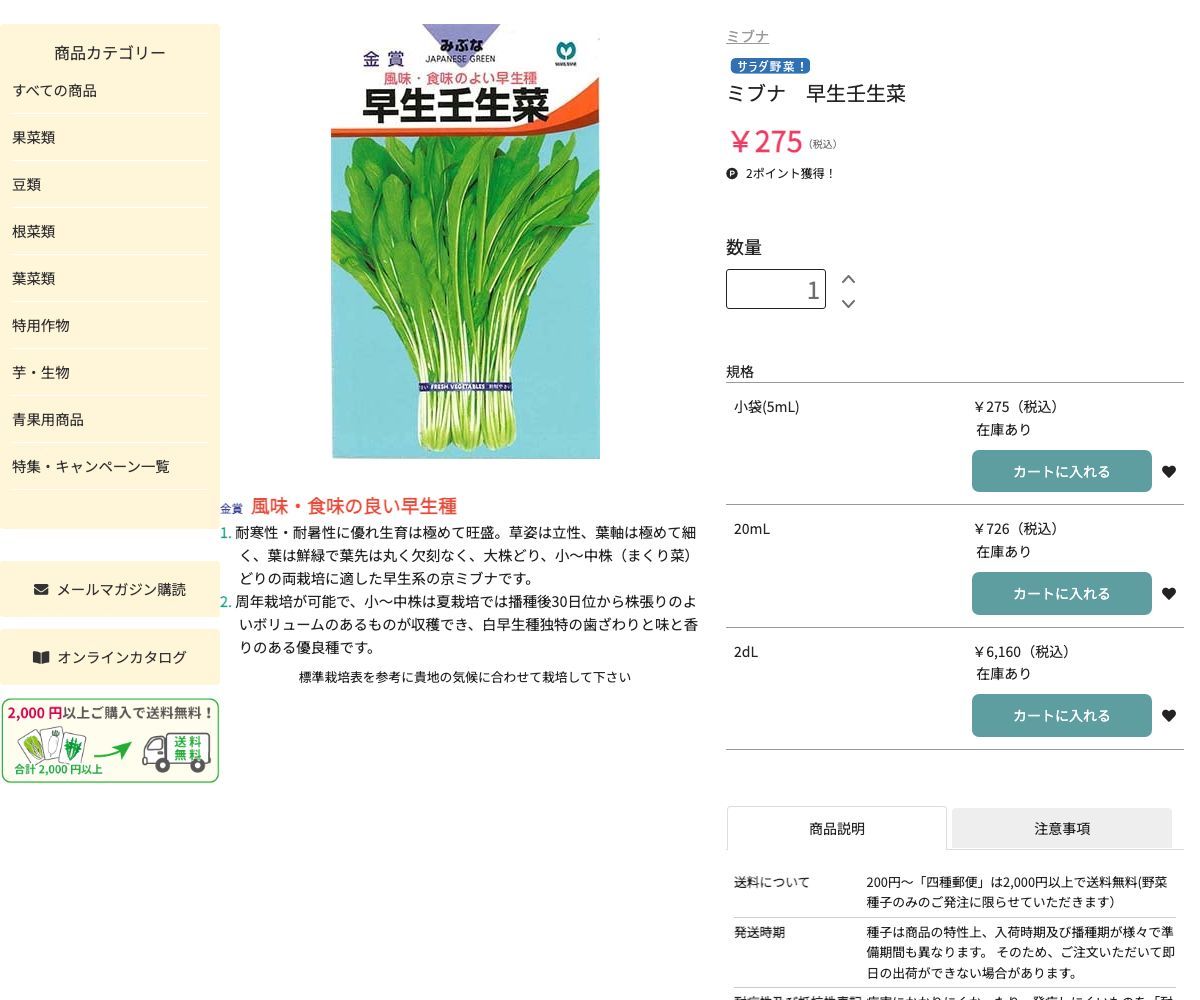Click the サラダ野菜！ badge
Viewport: 1200px width, 1000px height.
coord(770,66)
